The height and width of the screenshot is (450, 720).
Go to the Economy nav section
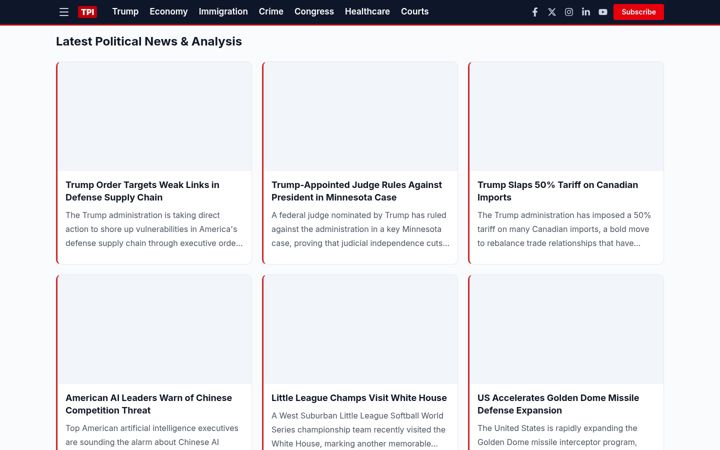click(x=169, y=11)
